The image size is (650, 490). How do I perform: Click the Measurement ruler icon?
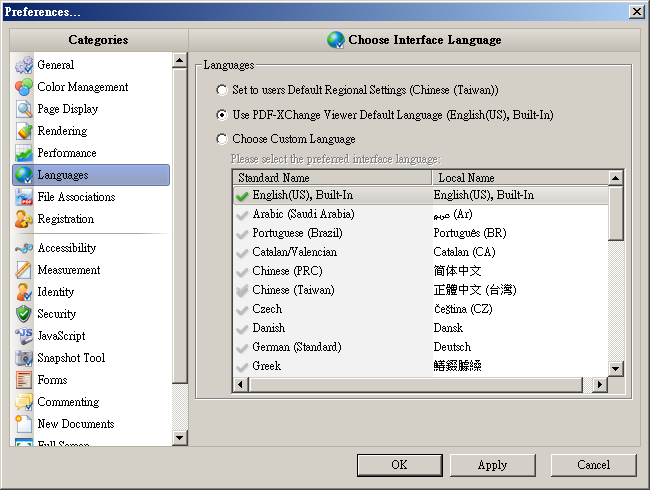tap(24, 270)
